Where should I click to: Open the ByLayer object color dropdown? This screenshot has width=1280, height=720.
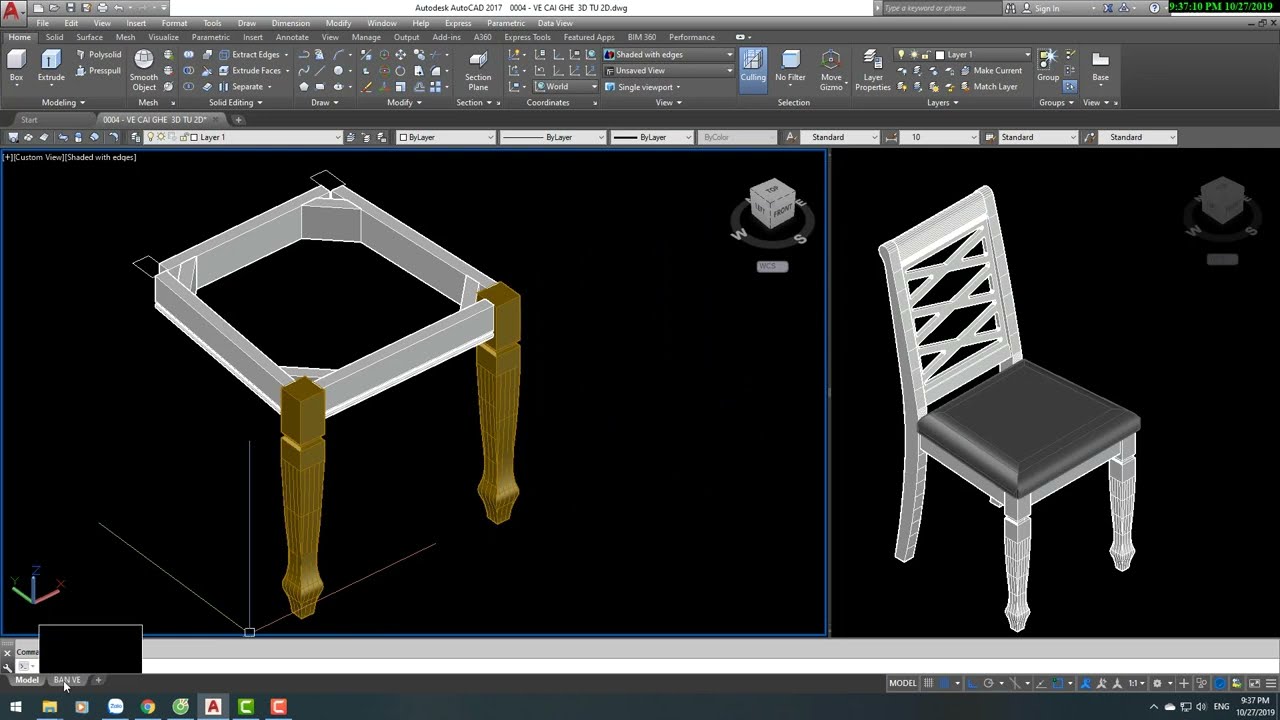coord(446,137)
